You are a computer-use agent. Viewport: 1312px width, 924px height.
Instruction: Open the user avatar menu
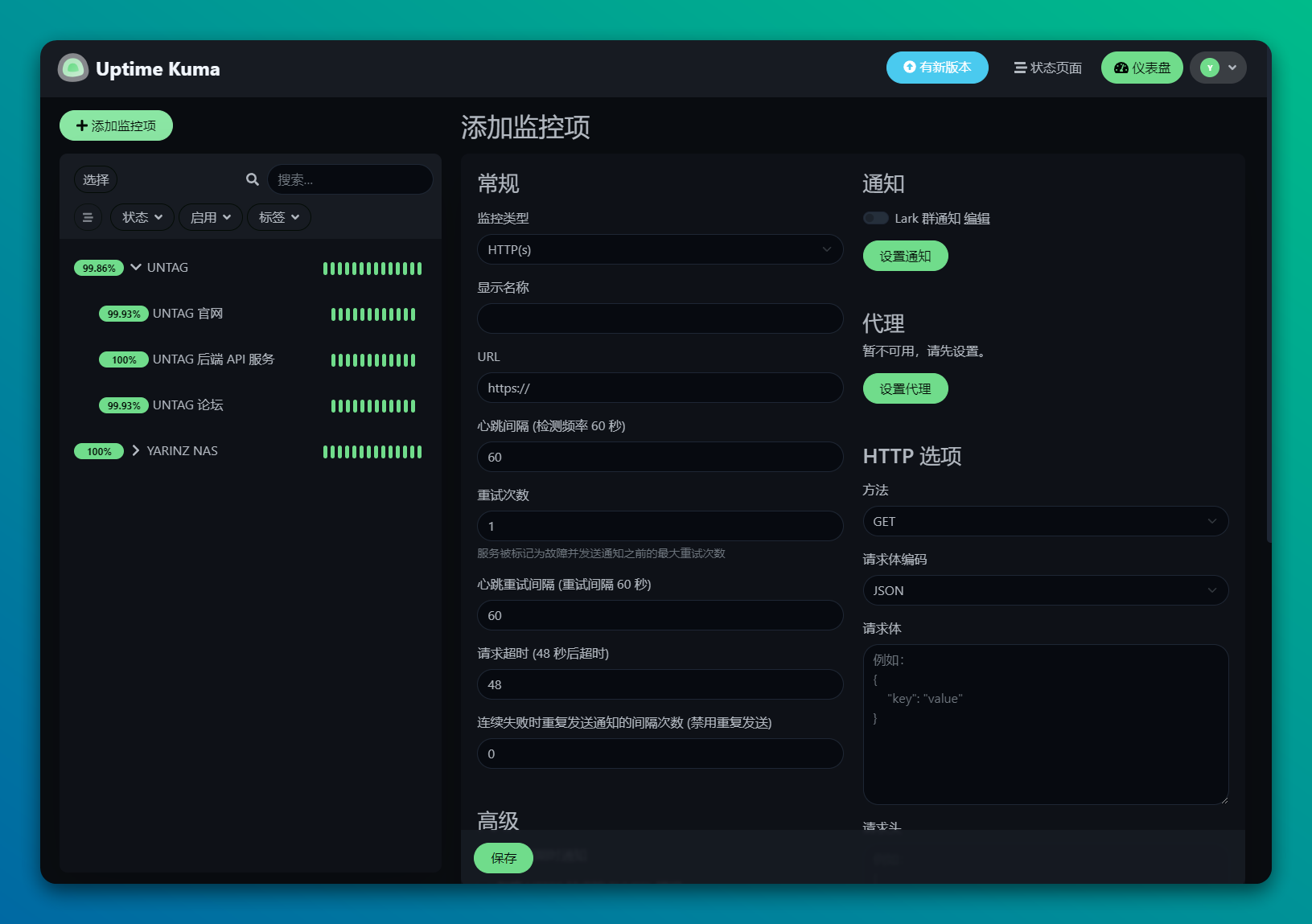pyautogui.click(x=1219, y=68)
